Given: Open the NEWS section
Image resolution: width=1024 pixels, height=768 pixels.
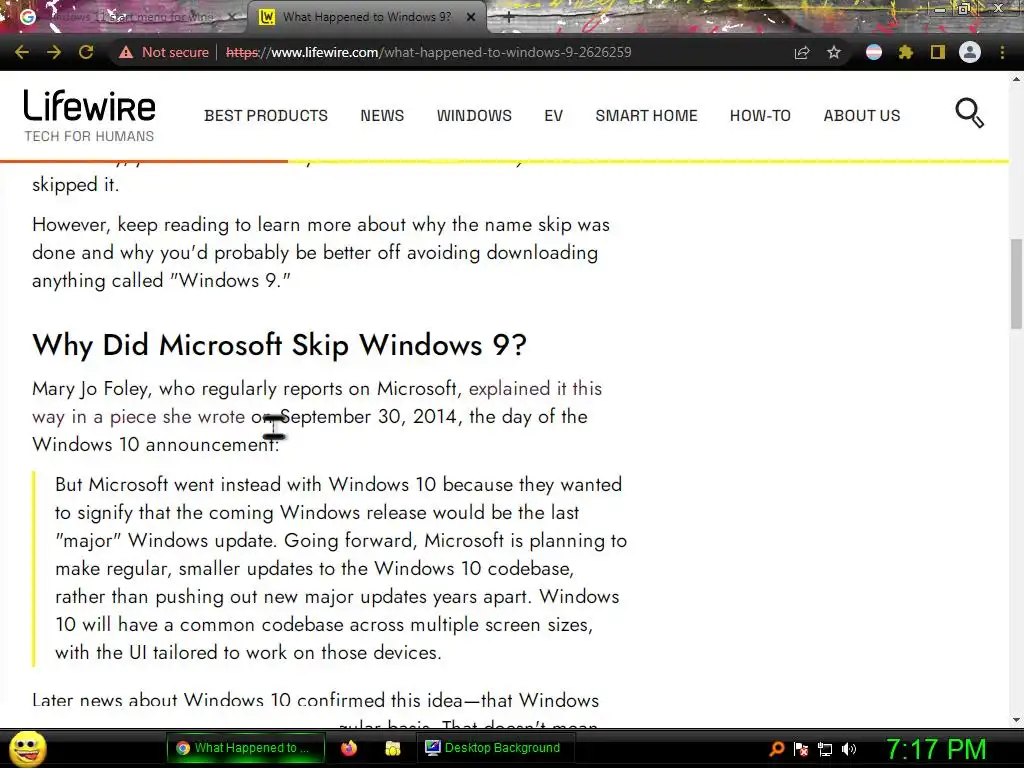Looking at the screenshot, I should (x=382, y=116).
